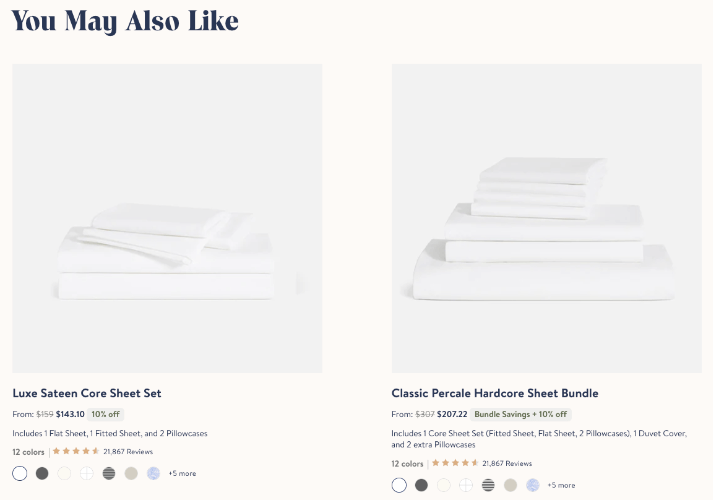Open 21,867 Reviews for Classic Percale Bundle
Viewport: 713px width, 500px height.
point(507,463)
